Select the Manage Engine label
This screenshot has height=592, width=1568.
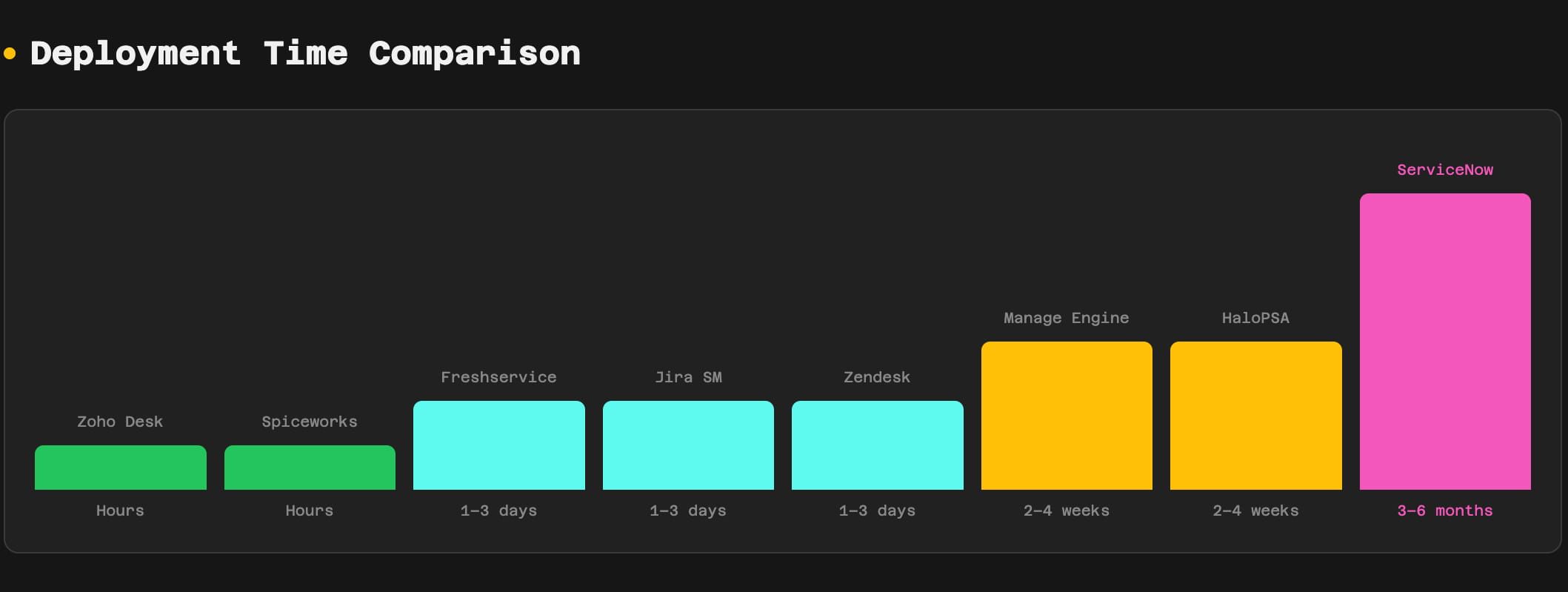(x=1067, y=318)
